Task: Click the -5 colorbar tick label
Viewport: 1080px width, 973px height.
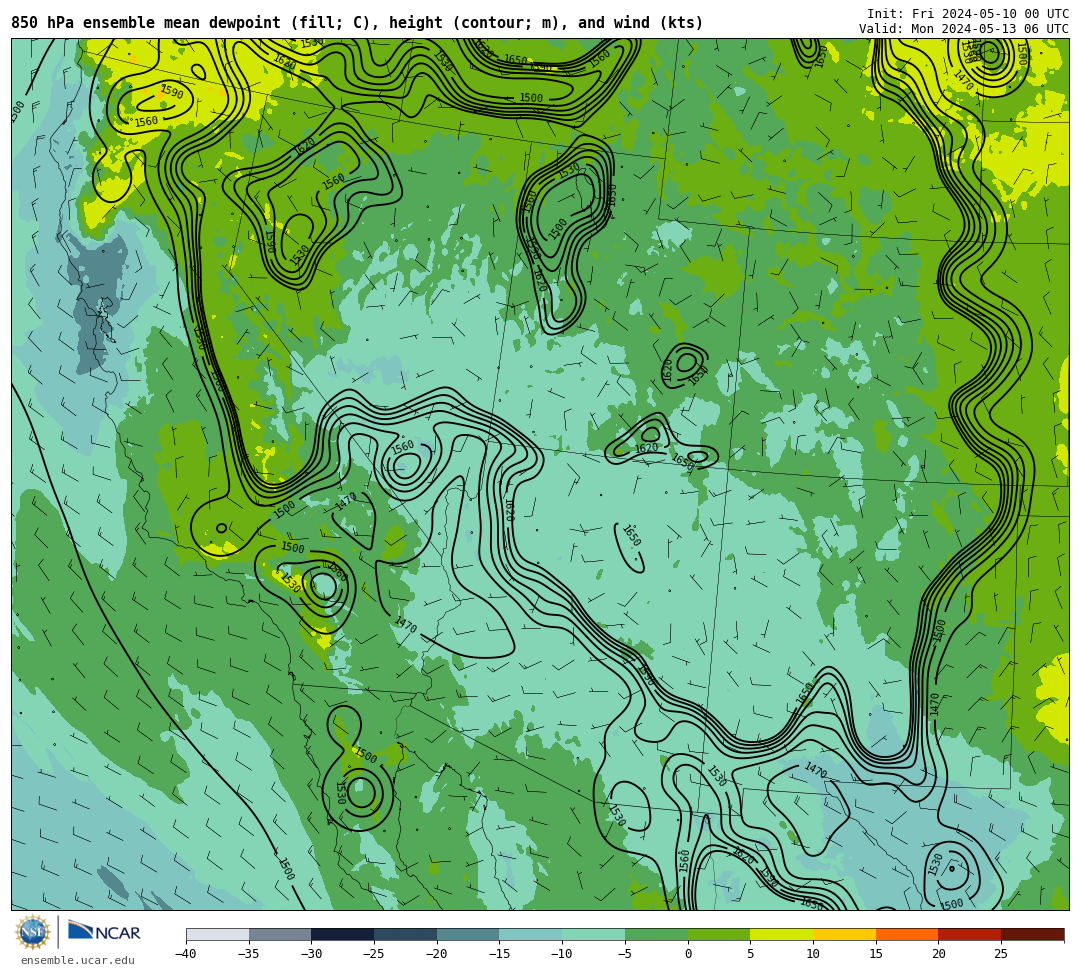Action: pos(624,954)
